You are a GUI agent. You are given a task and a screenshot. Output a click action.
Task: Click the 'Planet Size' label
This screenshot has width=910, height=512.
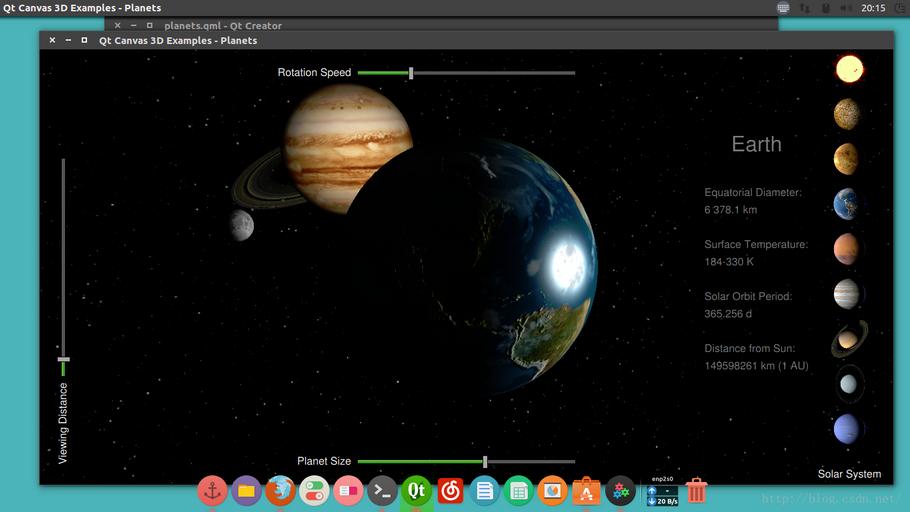click(324, 461)
